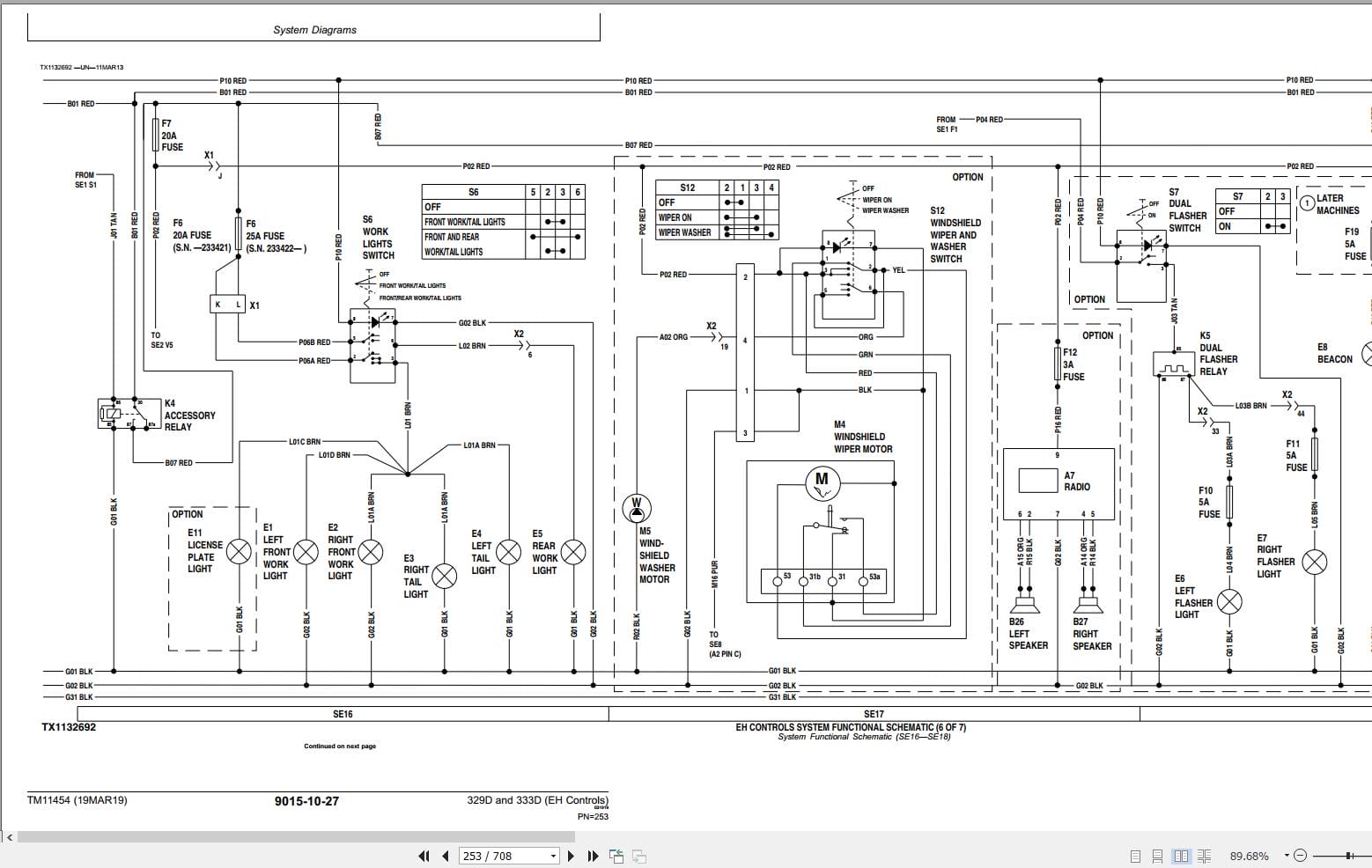Click the 'System Diagrams' page header

click(314, 30)
